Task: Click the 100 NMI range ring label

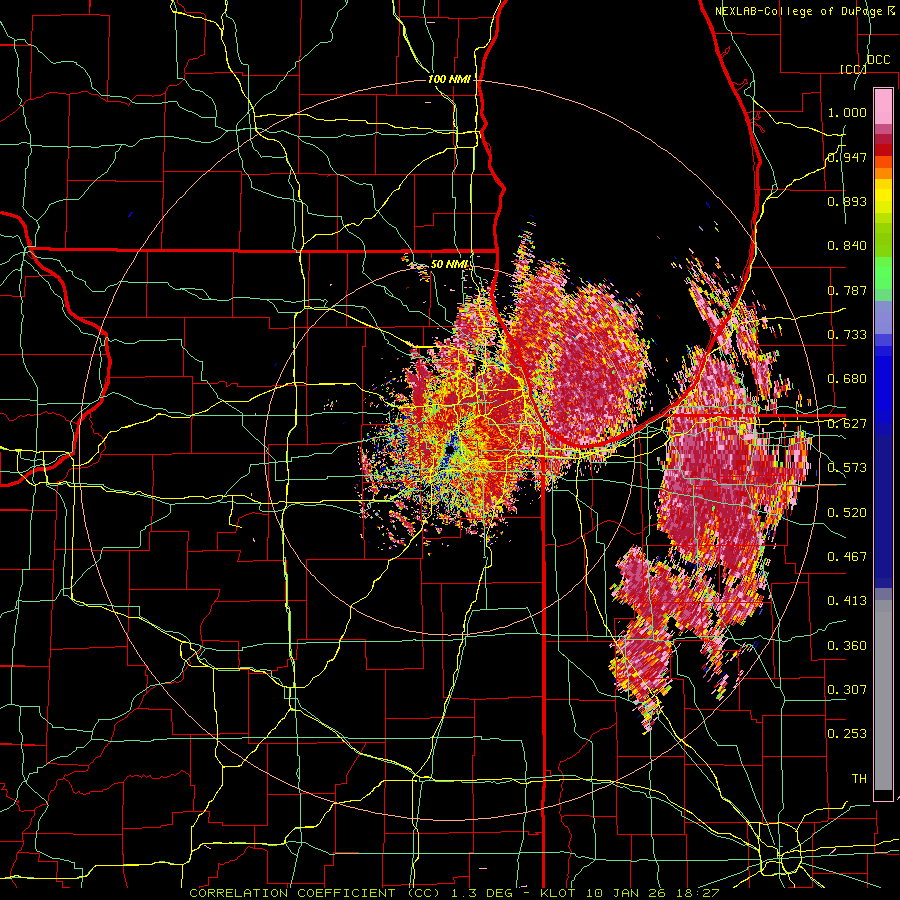Action: point(449,79)
